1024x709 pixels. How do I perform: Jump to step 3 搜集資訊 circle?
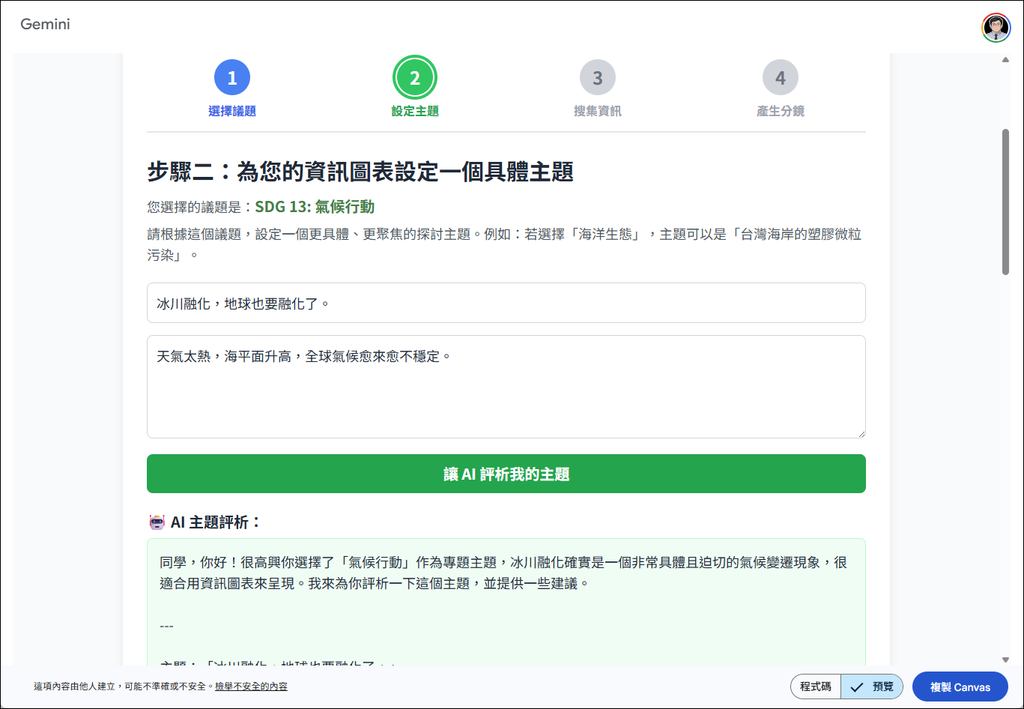click(598, 77)
